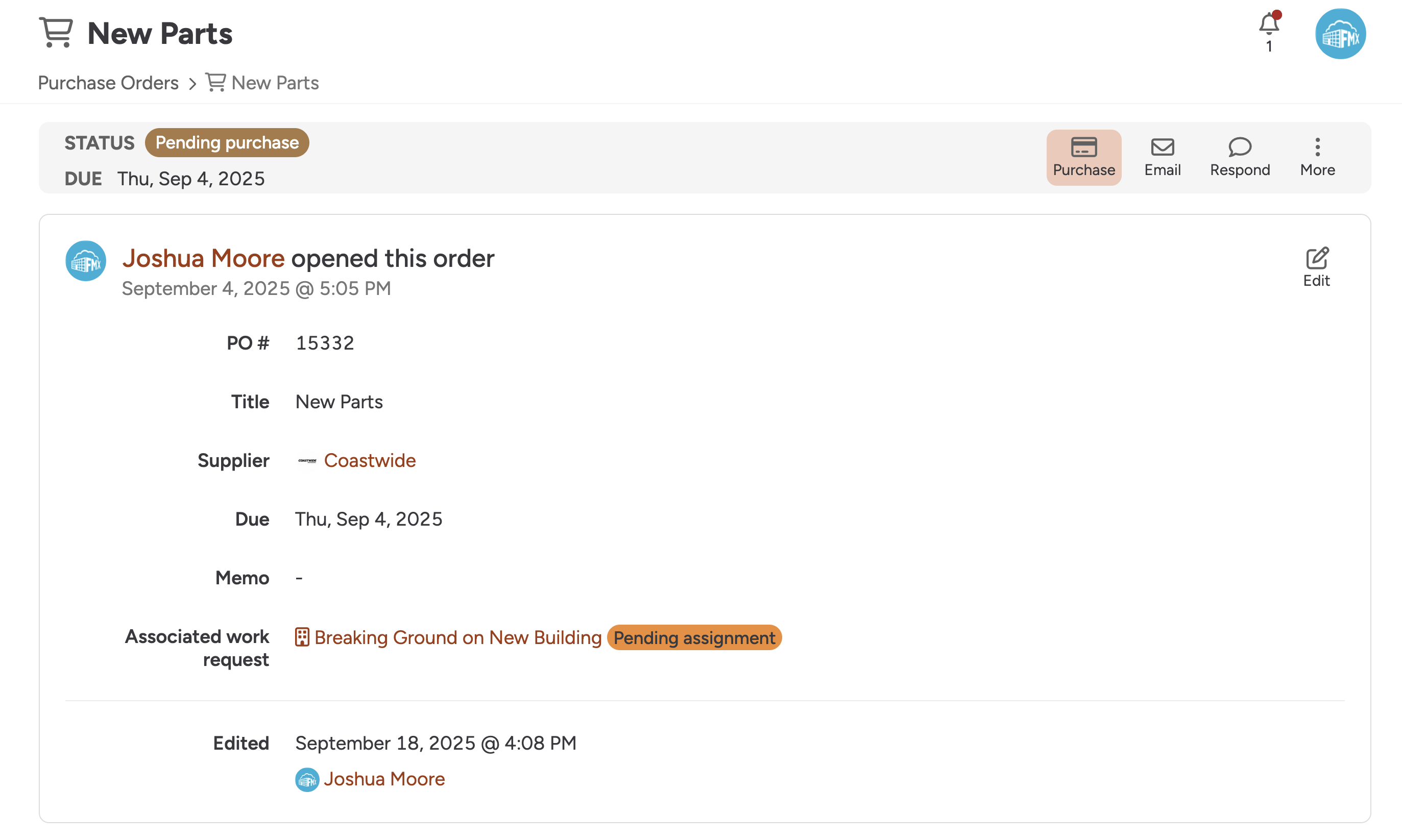Click the New Parts breadcrumb item
Viewport: 1402px width, 840px height.
coord(275,83)
